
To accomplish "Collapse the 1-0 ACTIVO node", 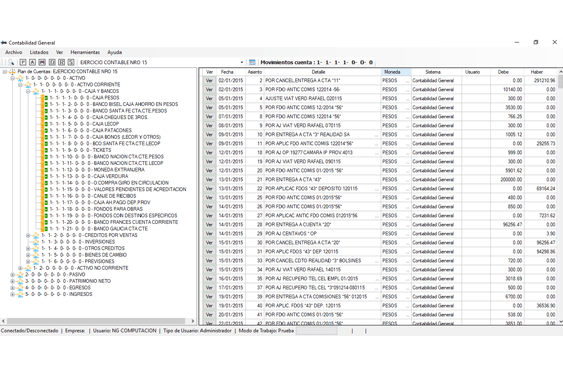I will pos(13,78).
